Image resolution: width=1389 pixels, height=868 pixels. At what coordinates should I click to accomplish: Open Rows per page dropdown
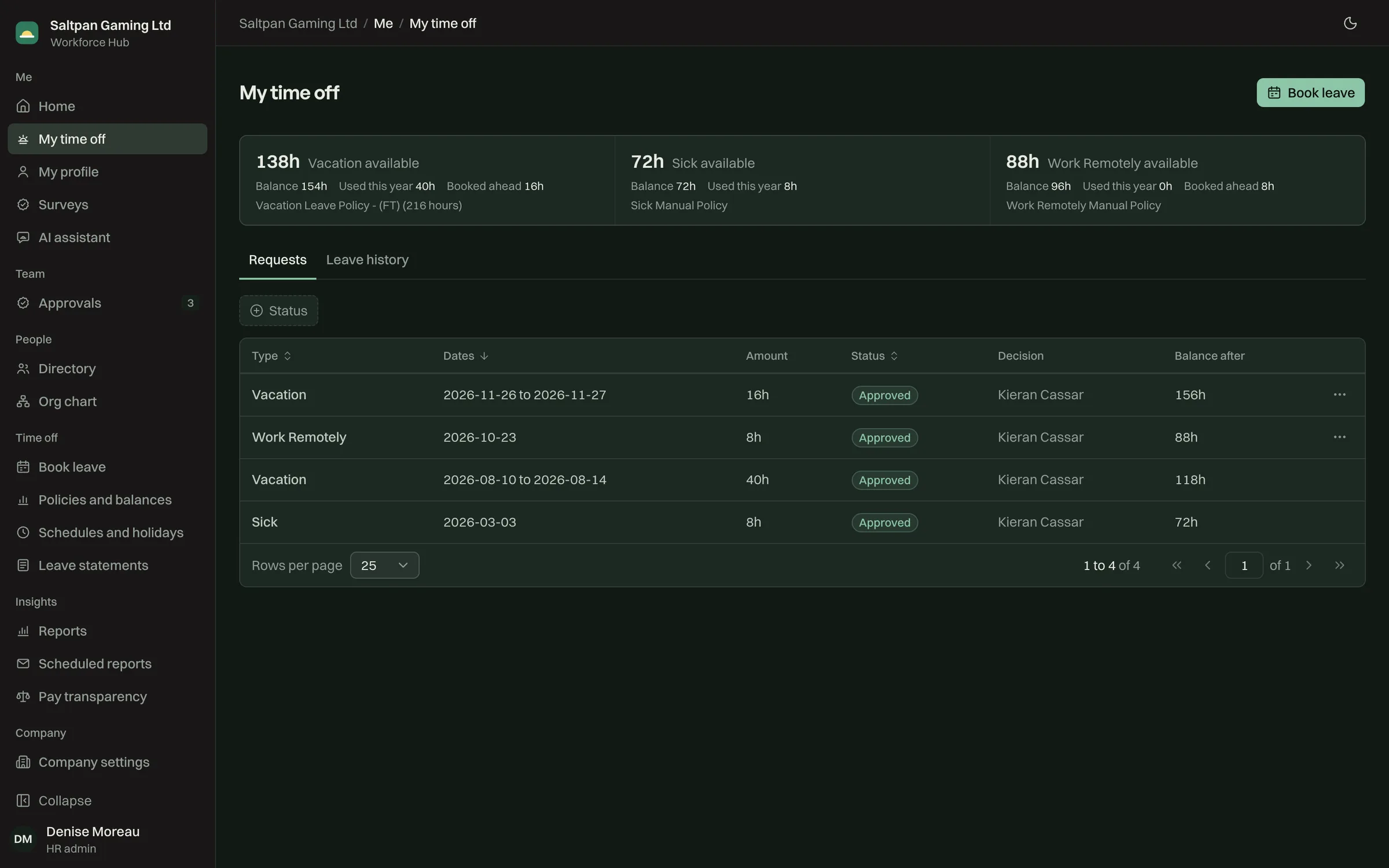[384, 565]
